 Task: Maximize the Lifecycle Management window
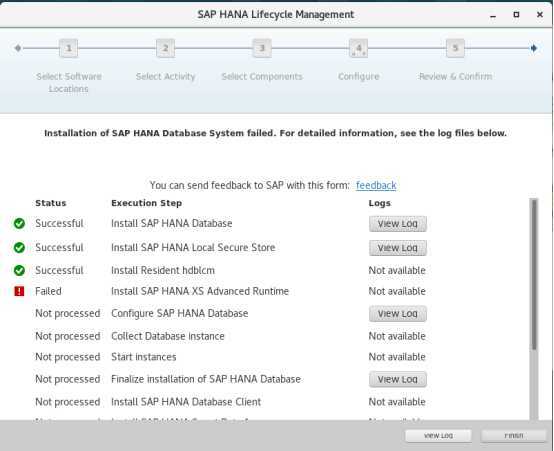coord(516,14)
